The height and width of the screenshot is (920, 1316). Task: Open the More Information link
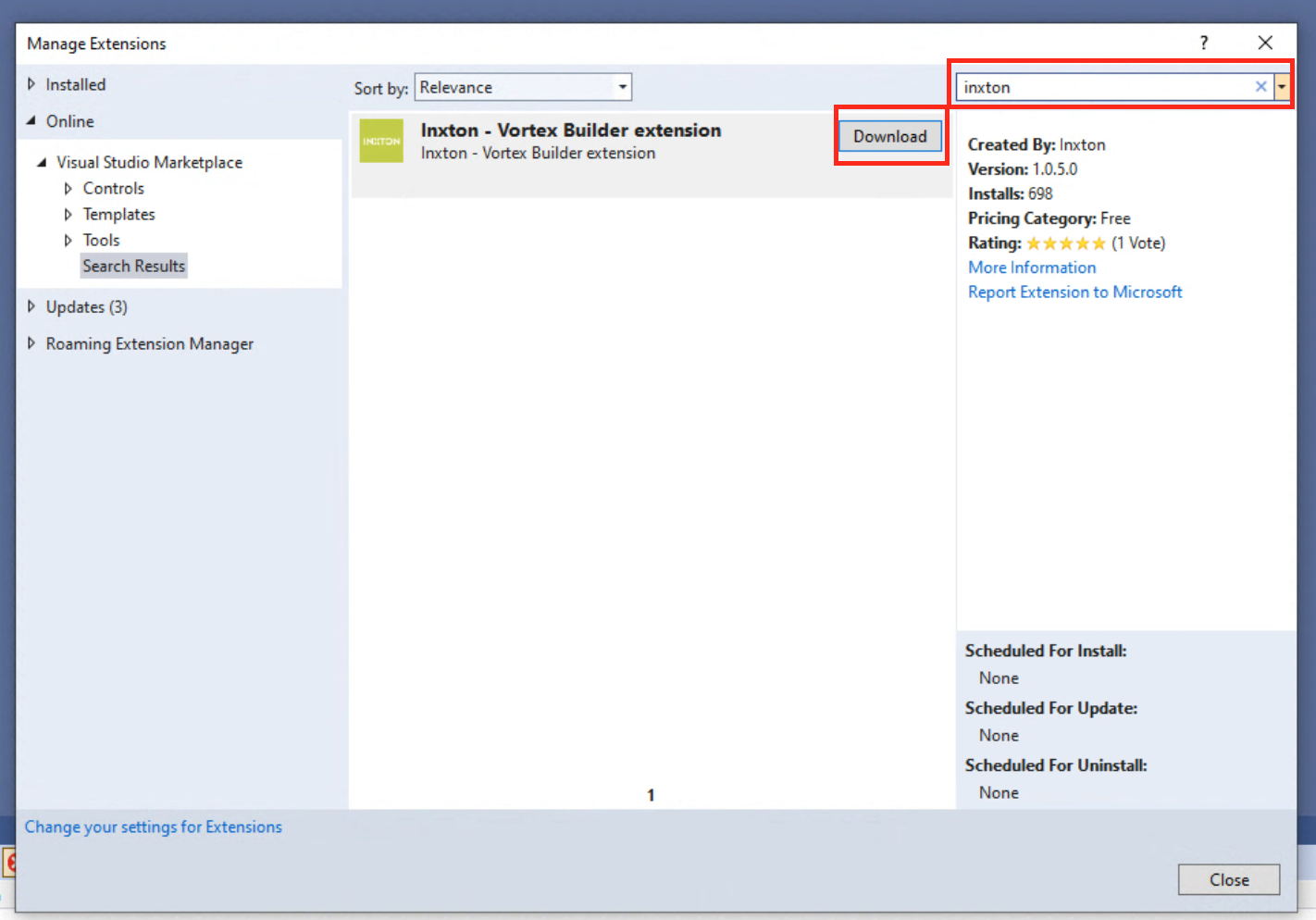[1032, 267]
